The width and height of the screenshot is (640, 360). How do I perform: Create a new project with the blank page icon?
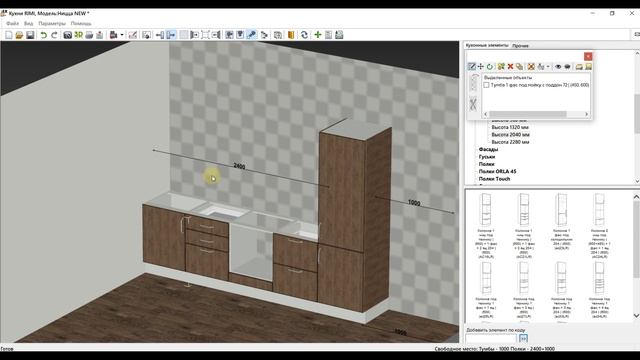coord(9,35)
